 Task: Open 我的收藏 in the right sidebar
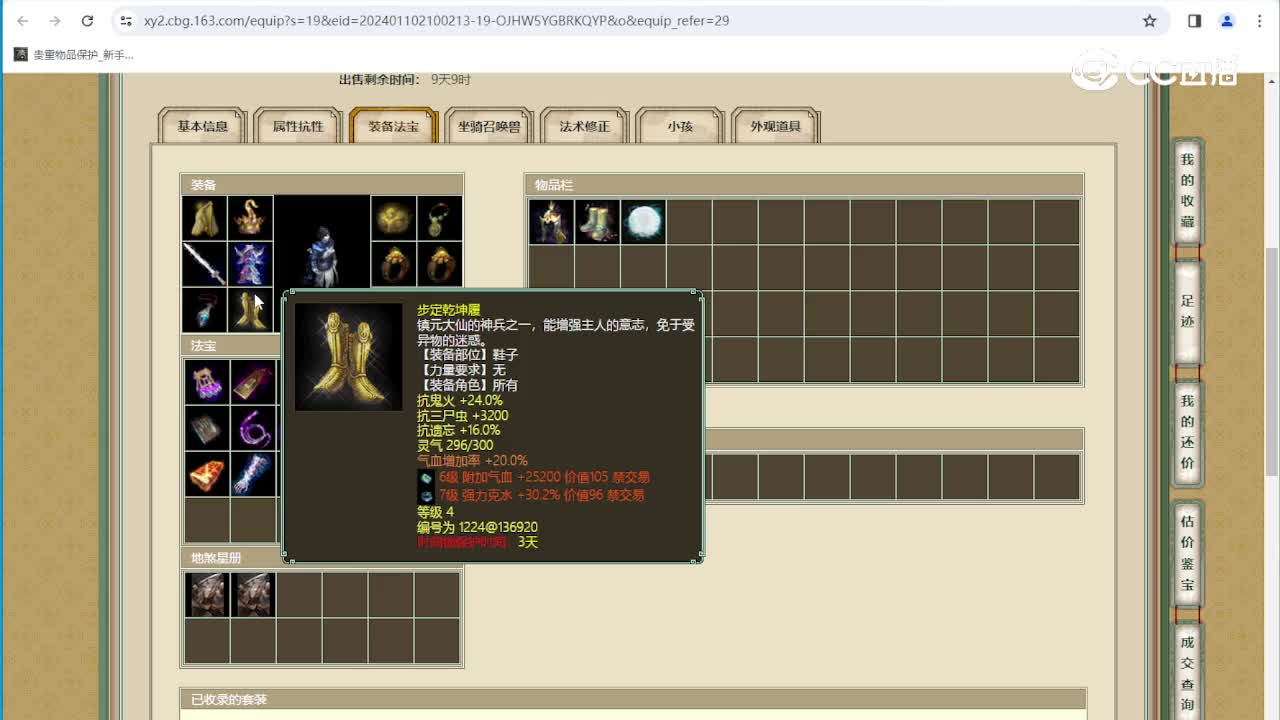[1187, 190]
